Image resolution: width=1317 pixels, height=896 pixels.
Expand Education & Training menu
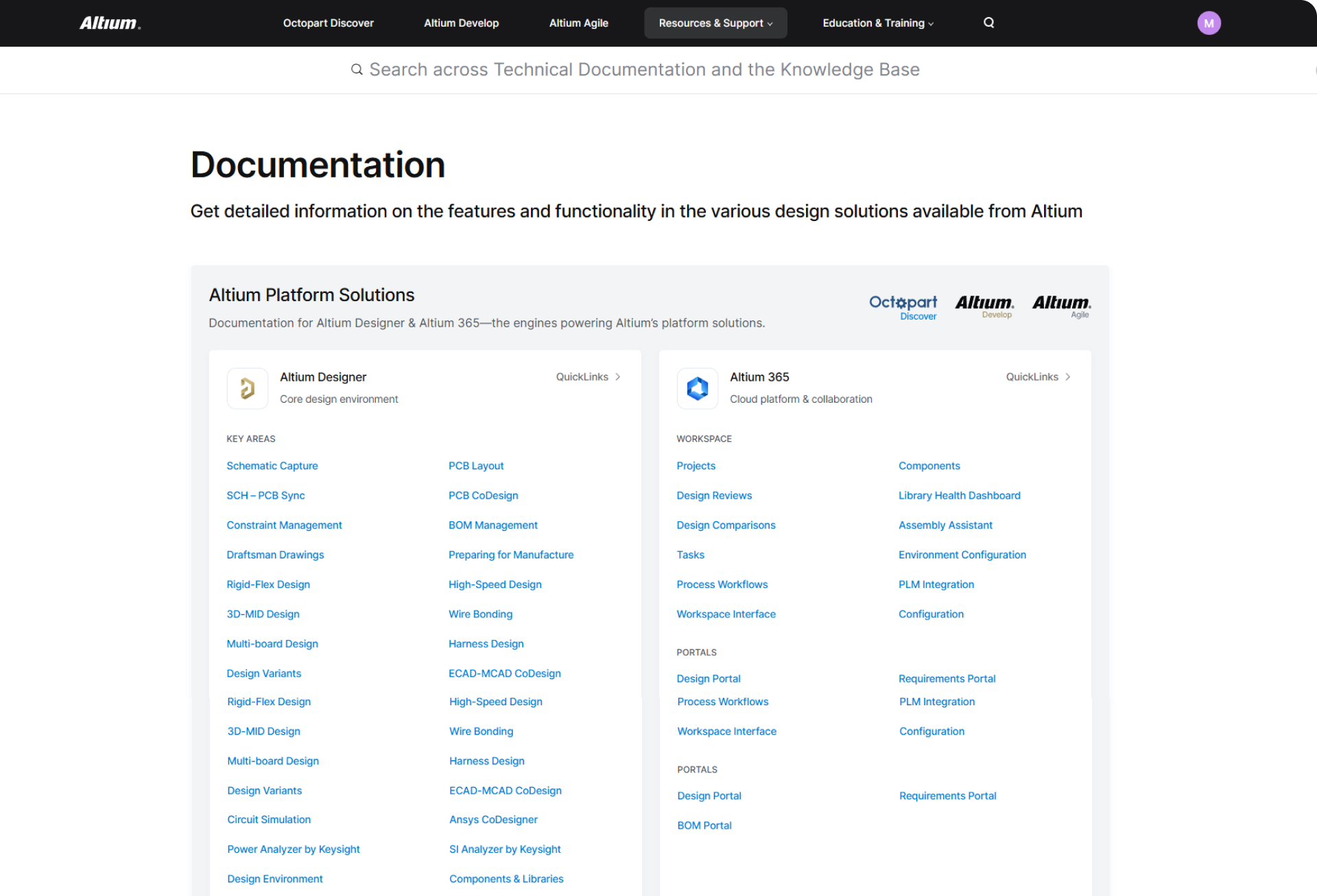pos(878,23)
